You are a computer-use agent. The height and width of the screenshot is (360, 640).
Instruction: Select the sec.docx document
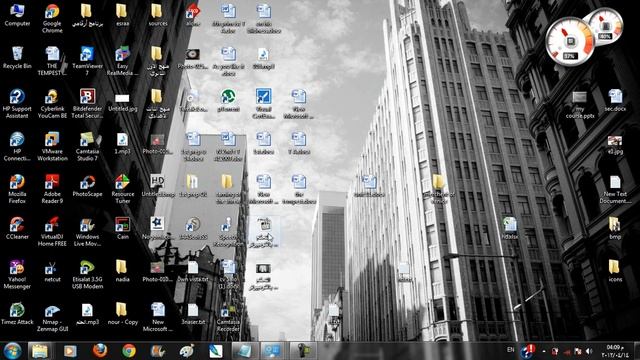(615, 101)
